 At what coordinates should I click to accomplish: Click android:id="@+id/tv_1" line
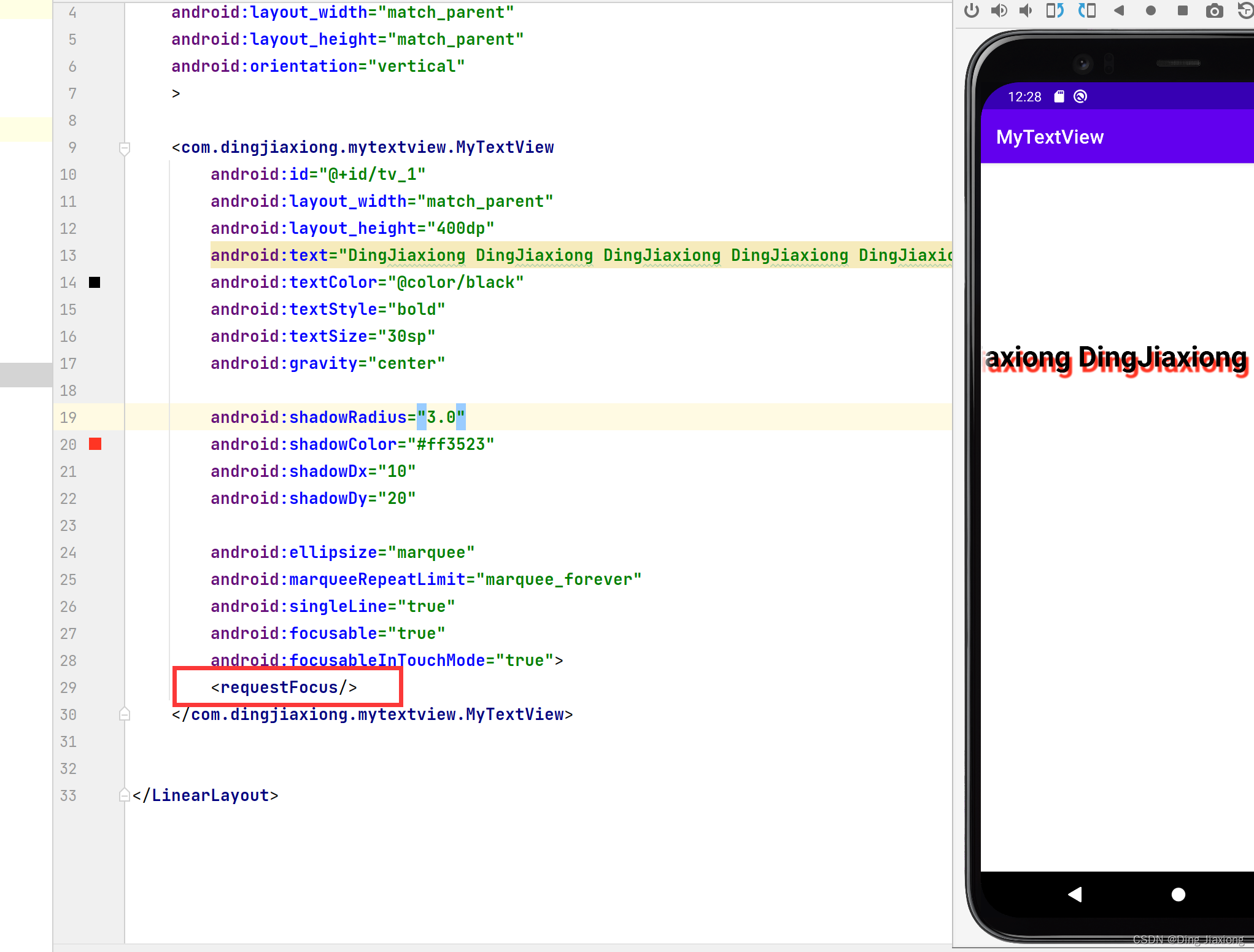[318, 174]
